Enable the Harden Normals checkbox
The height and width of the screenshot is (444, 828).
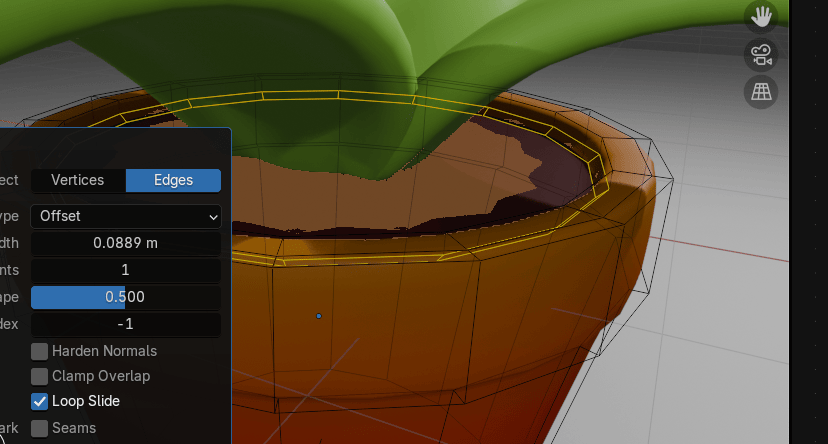40,351
